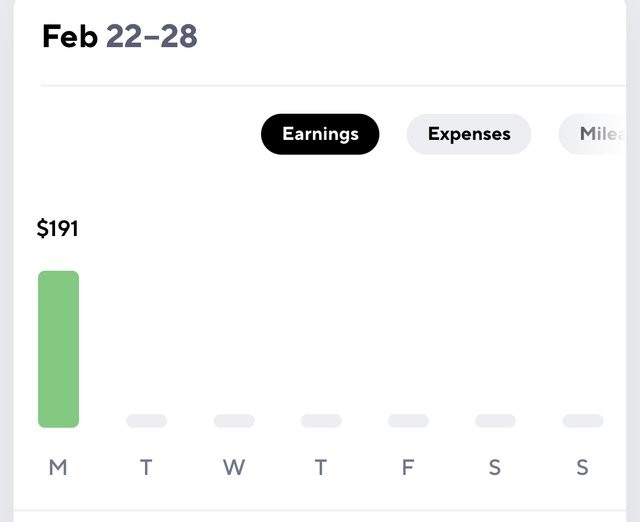Select Saturday's empty gray bar
The width and height of the screenshot is (640, 522).
496,421
